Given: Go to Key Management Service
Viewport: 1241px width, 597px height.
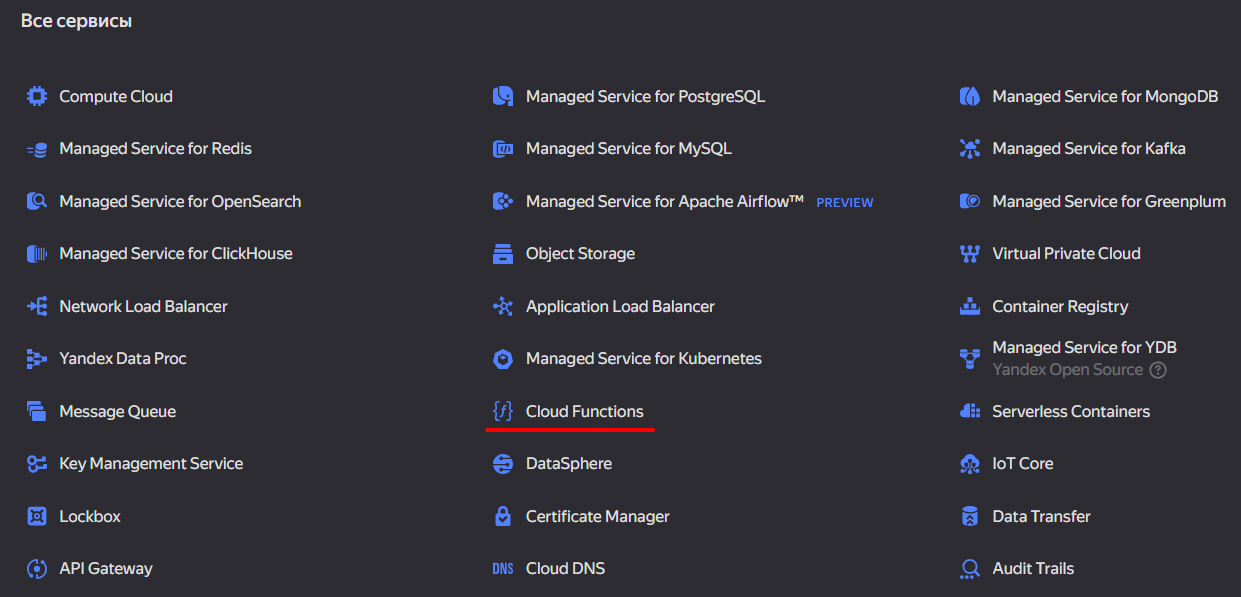Looking at the screenshot, I should pos(151,463).
